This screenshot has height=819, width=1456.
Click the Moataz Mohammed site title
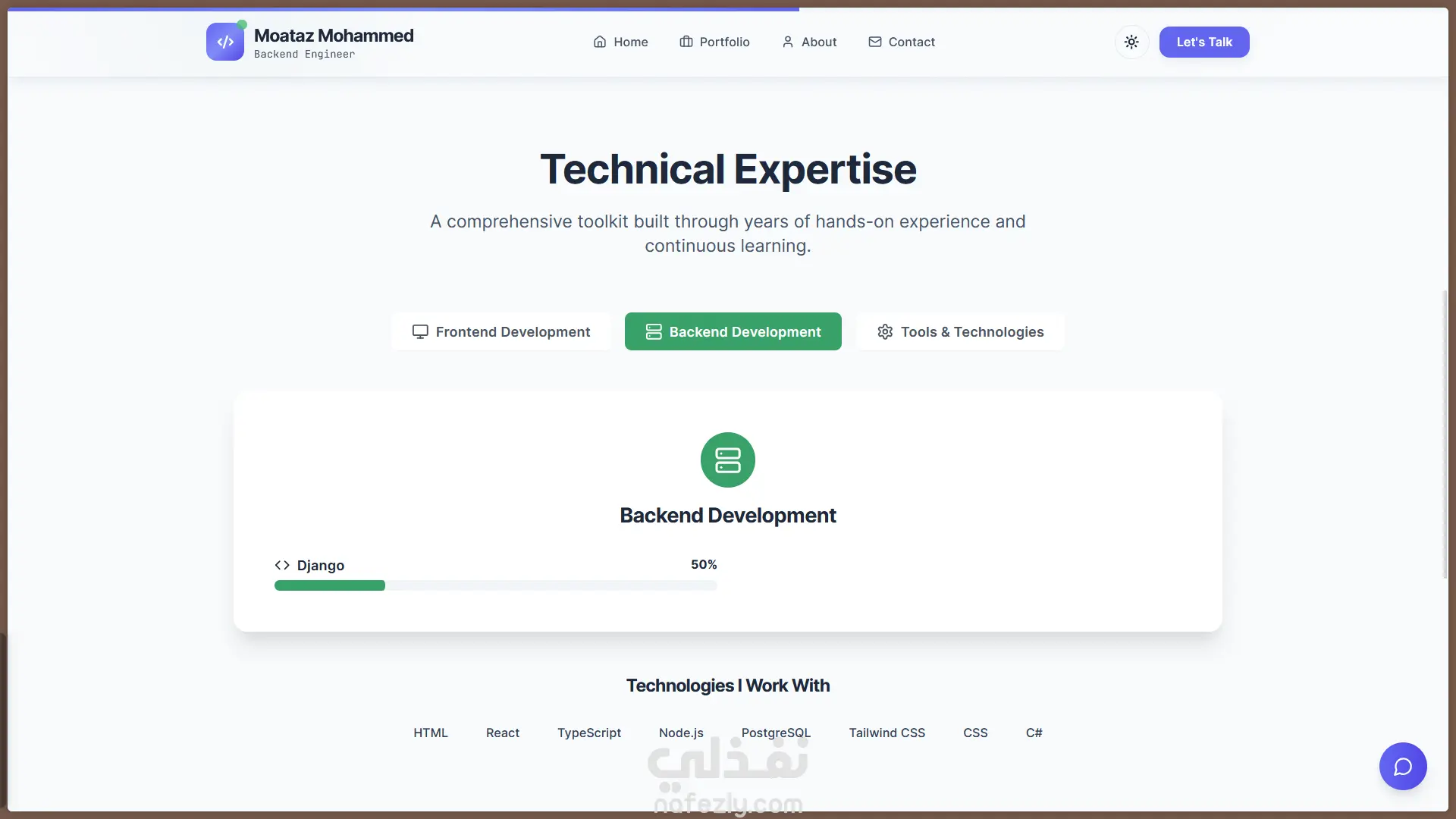(334, 36)
